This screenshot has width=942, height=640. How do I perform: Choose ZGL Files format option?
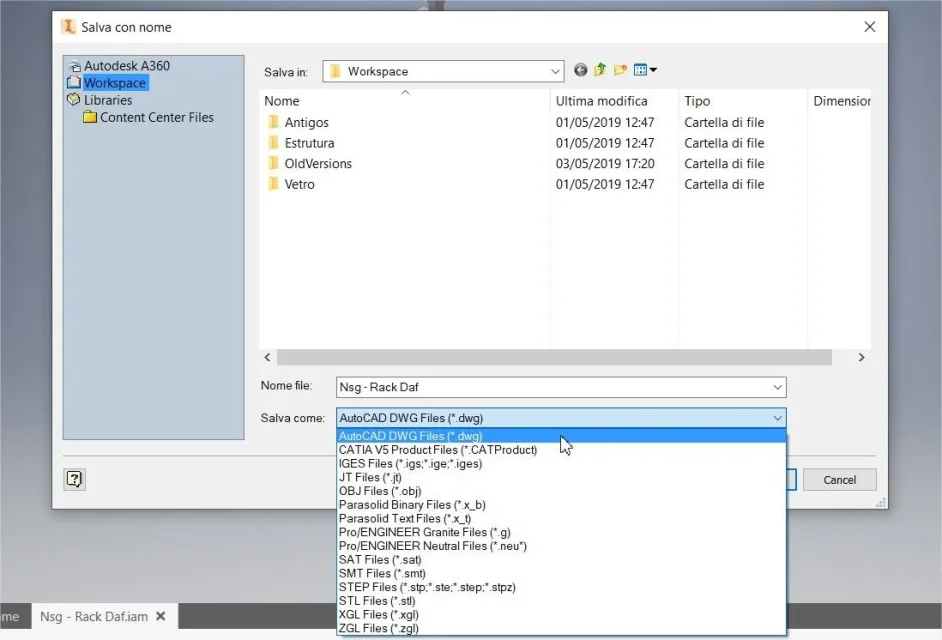(561, 629)
